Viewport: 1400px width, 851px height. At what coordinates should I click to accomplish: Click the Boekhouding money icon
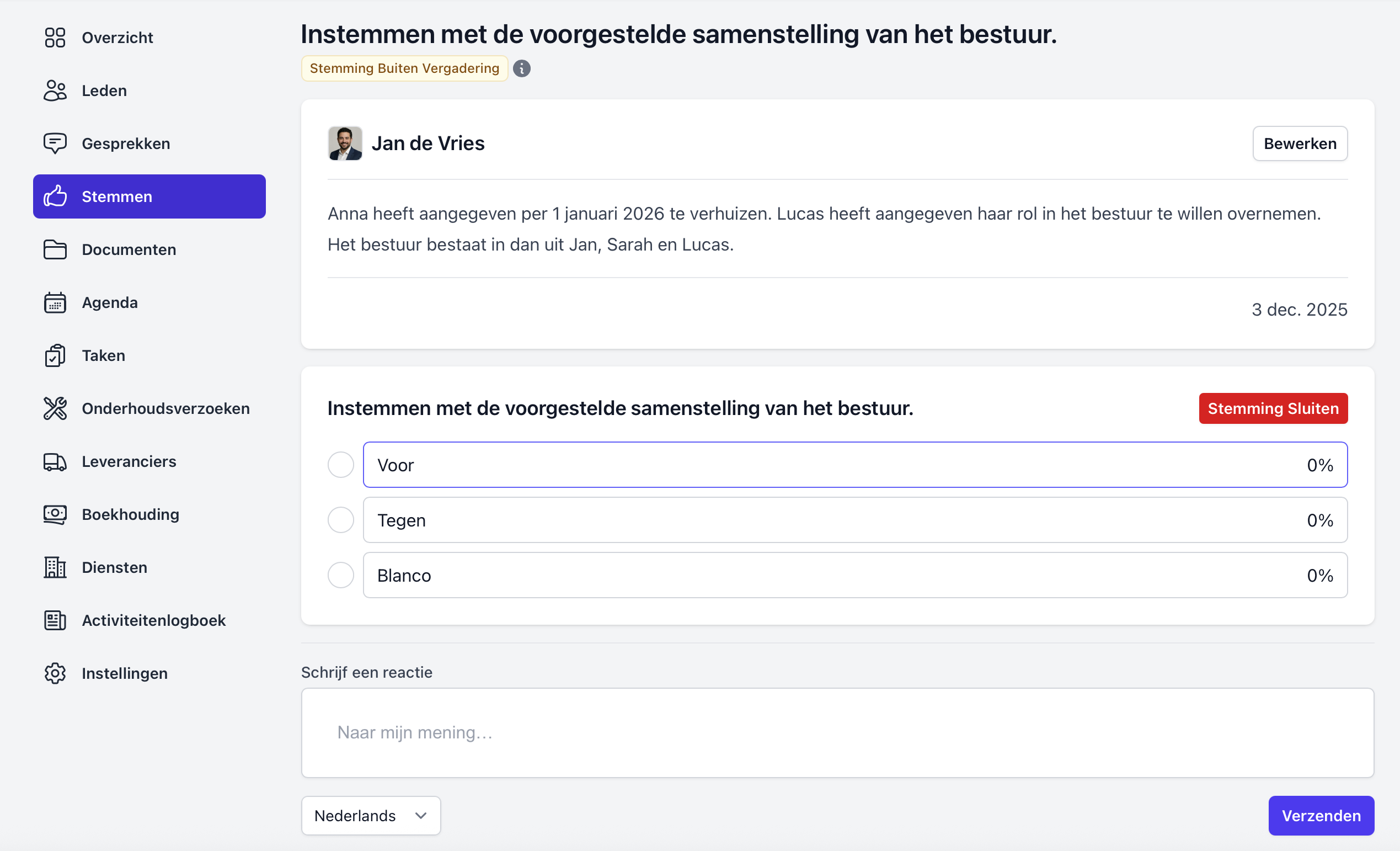tap(55, 514)
